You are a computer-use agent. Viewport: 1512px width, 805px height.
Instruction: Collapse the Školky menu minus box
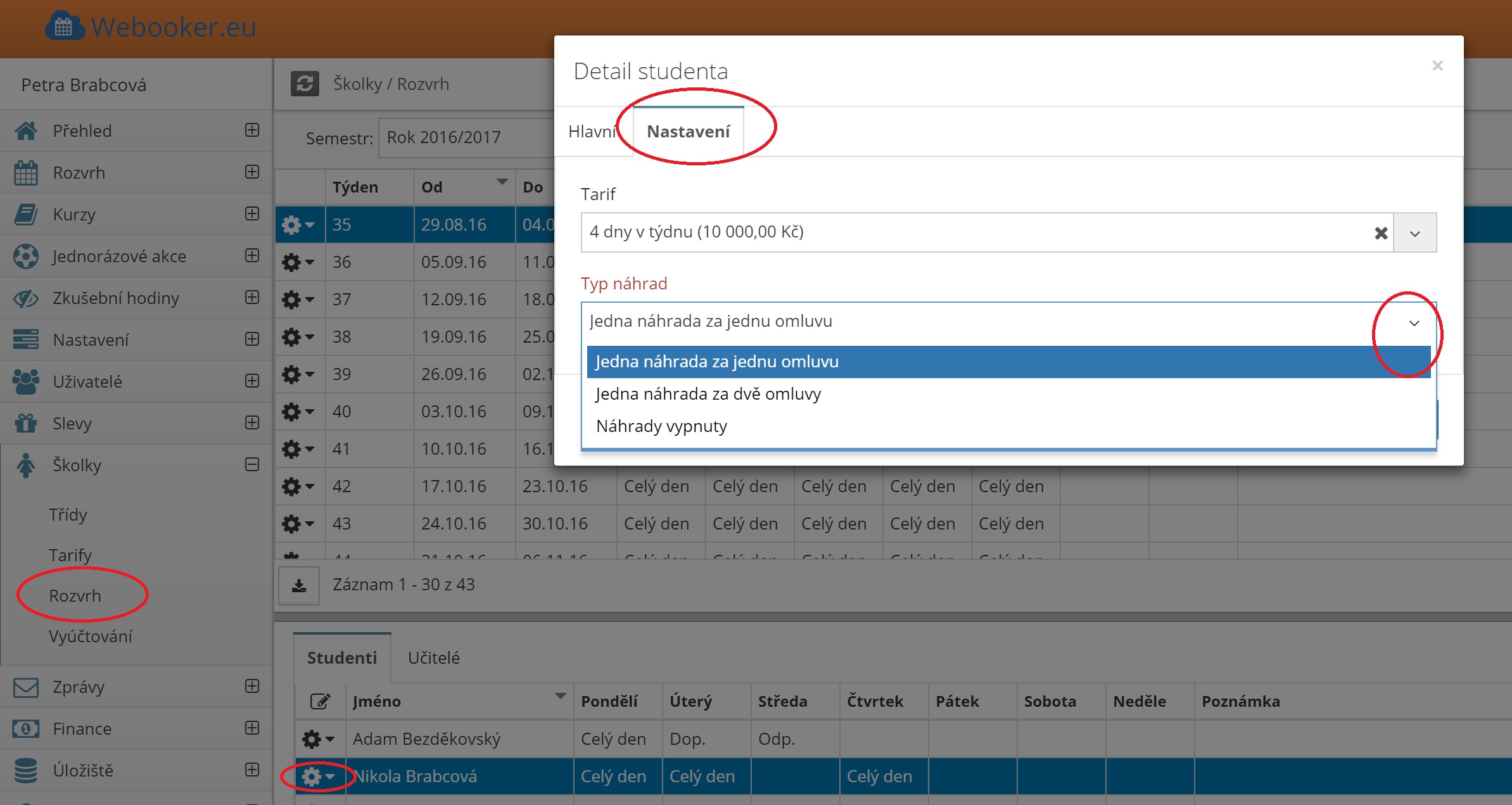[x=252, y=464]
